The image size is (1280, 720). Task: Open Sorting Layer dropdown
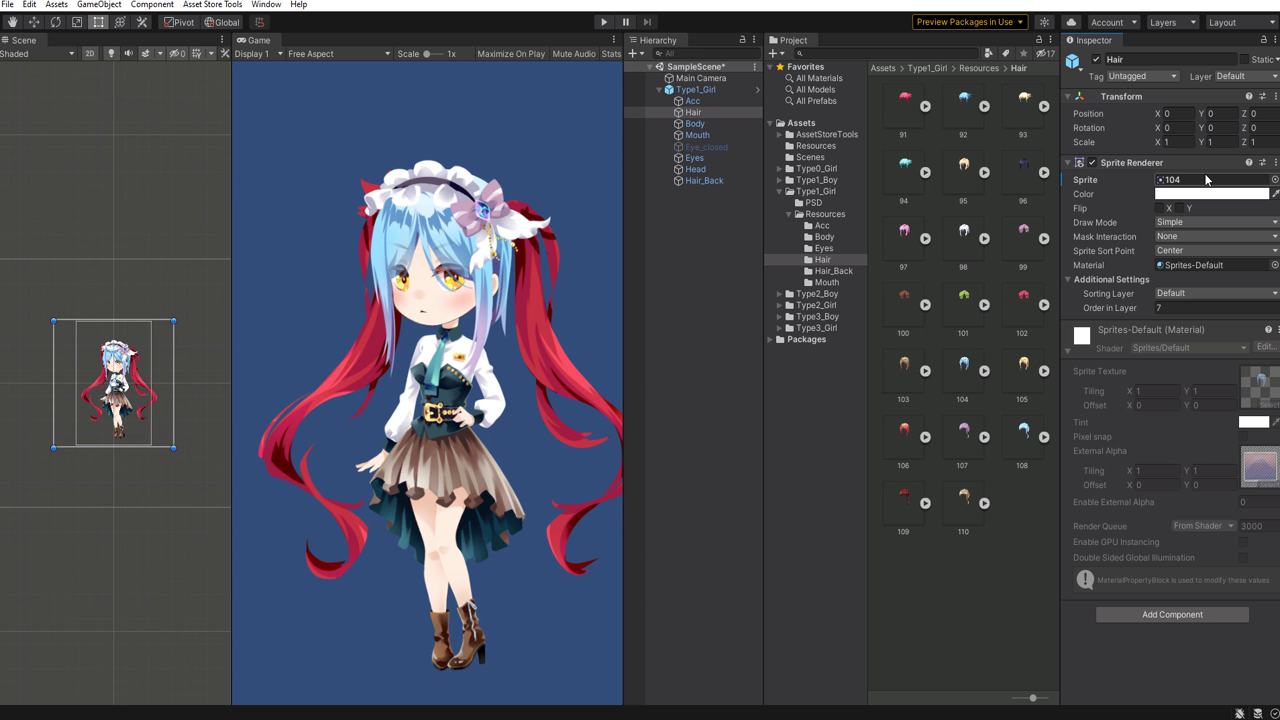point(1217,293)
